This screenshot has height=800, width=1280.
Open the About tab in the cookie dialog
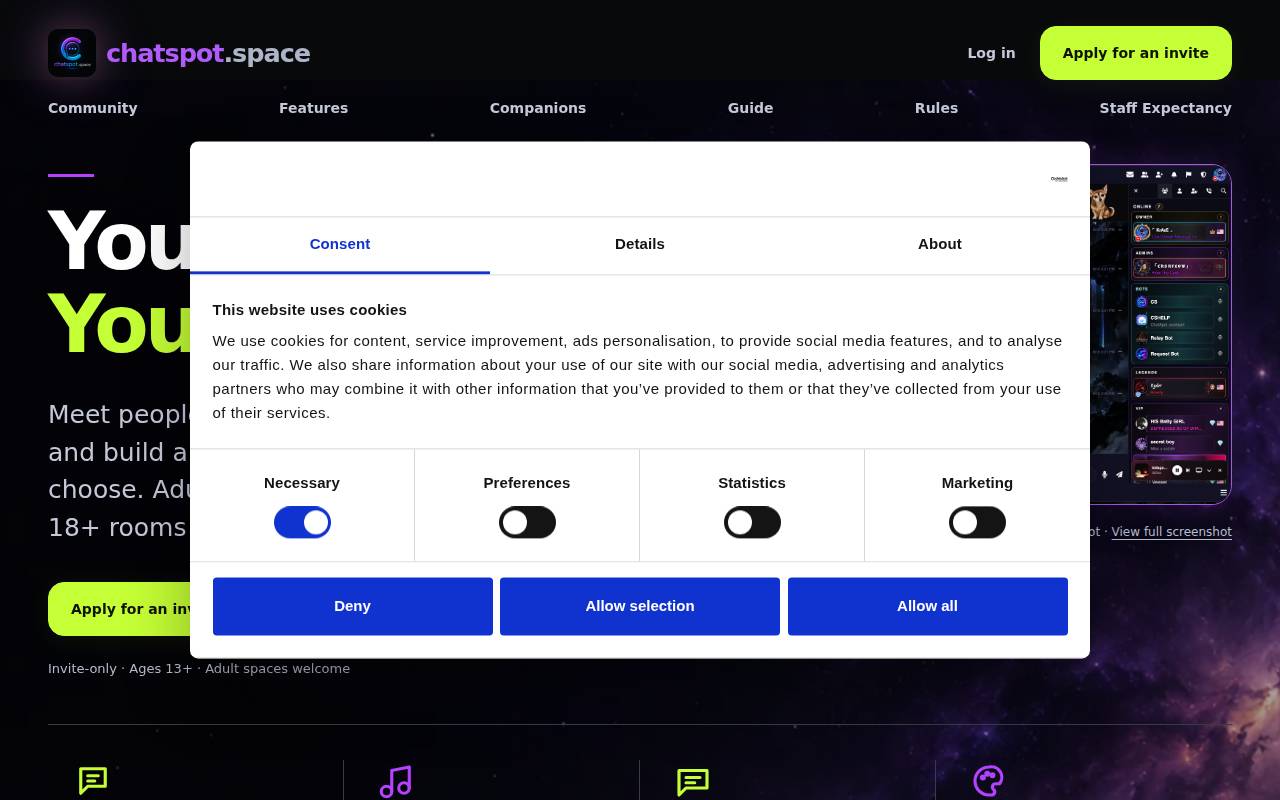940,244
